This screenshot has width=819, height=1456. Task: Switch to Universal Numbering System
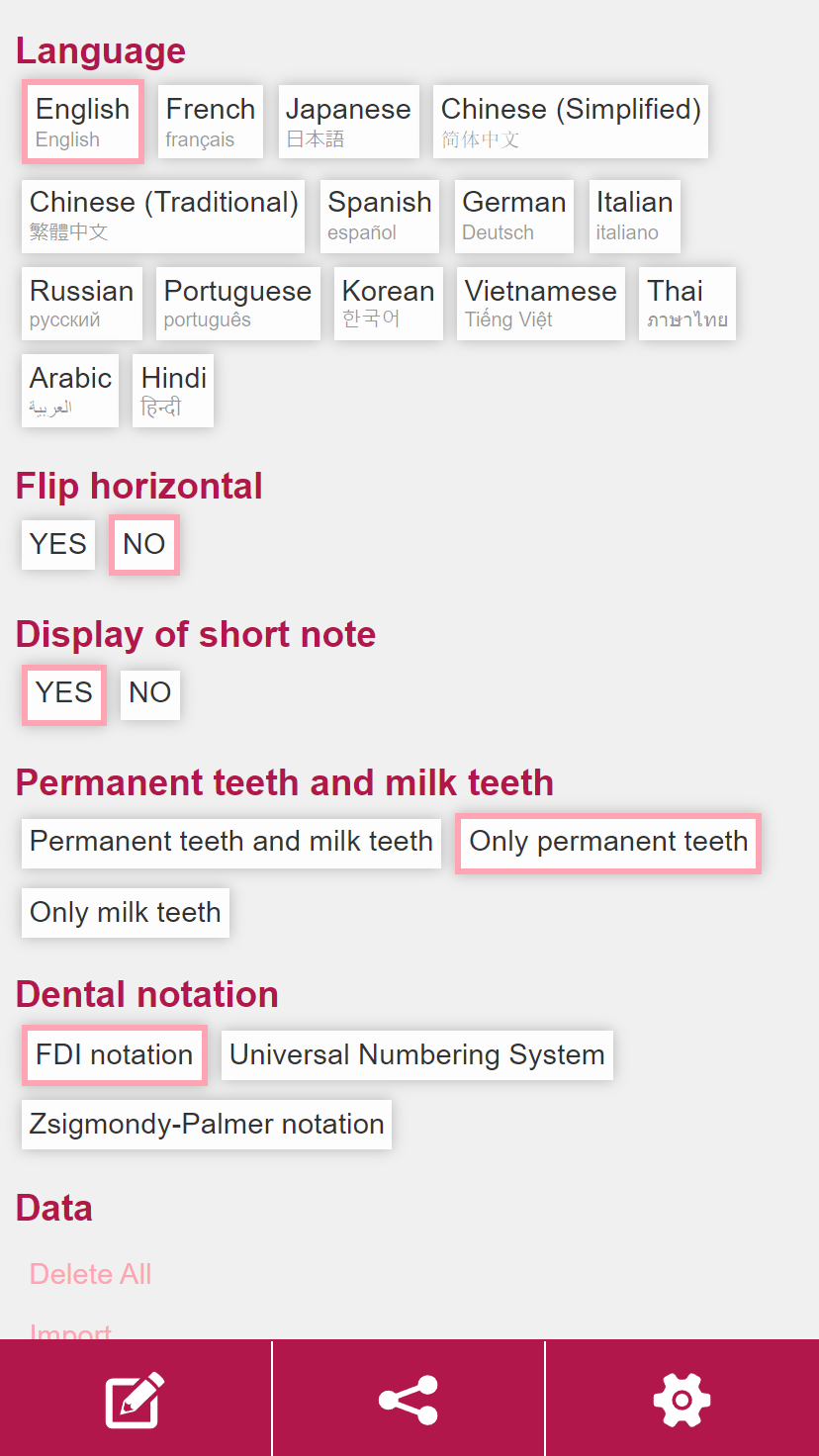tap(417, 1055)
